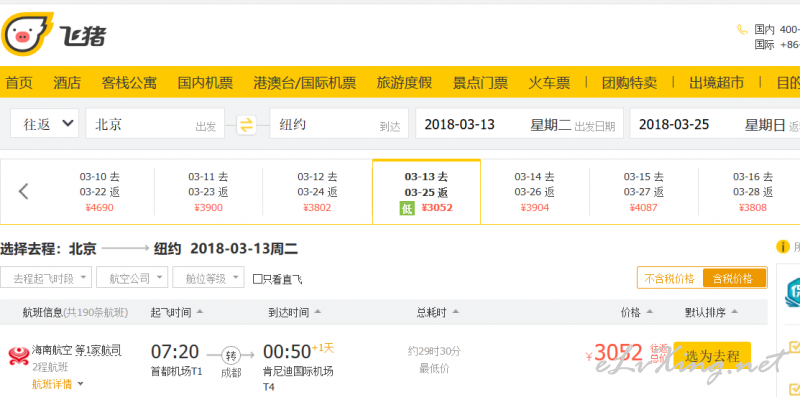Open 港澳台/国际机票 navigation item
800x397 pixels.
pyautogui.click(x=305, y=83)
